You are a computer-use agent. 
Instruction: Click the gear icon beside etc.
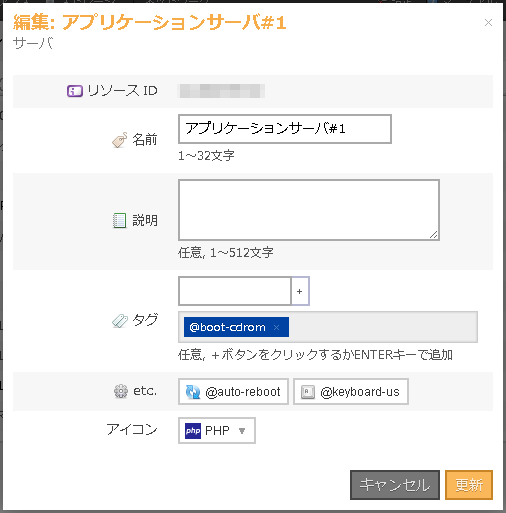pos(121,391)
